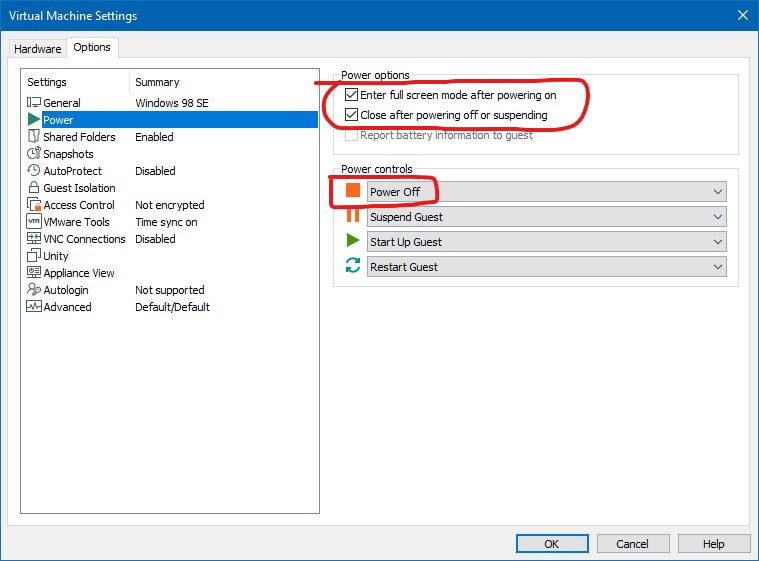Image resolution: width=759 pixels, height=561 pixels.
Task: Select the General settings monitor icon
Action: 33,102
